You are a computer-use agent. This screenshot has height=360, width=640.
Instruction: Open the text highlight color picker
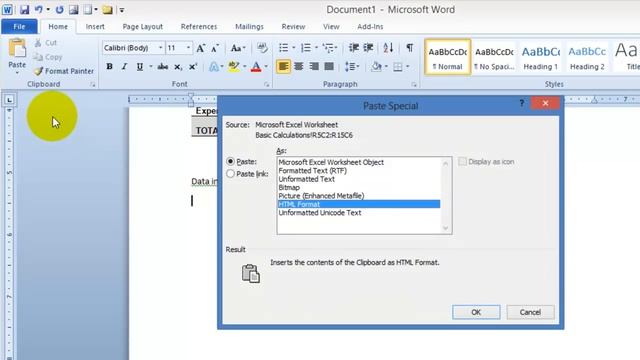(x=244, y=67)
